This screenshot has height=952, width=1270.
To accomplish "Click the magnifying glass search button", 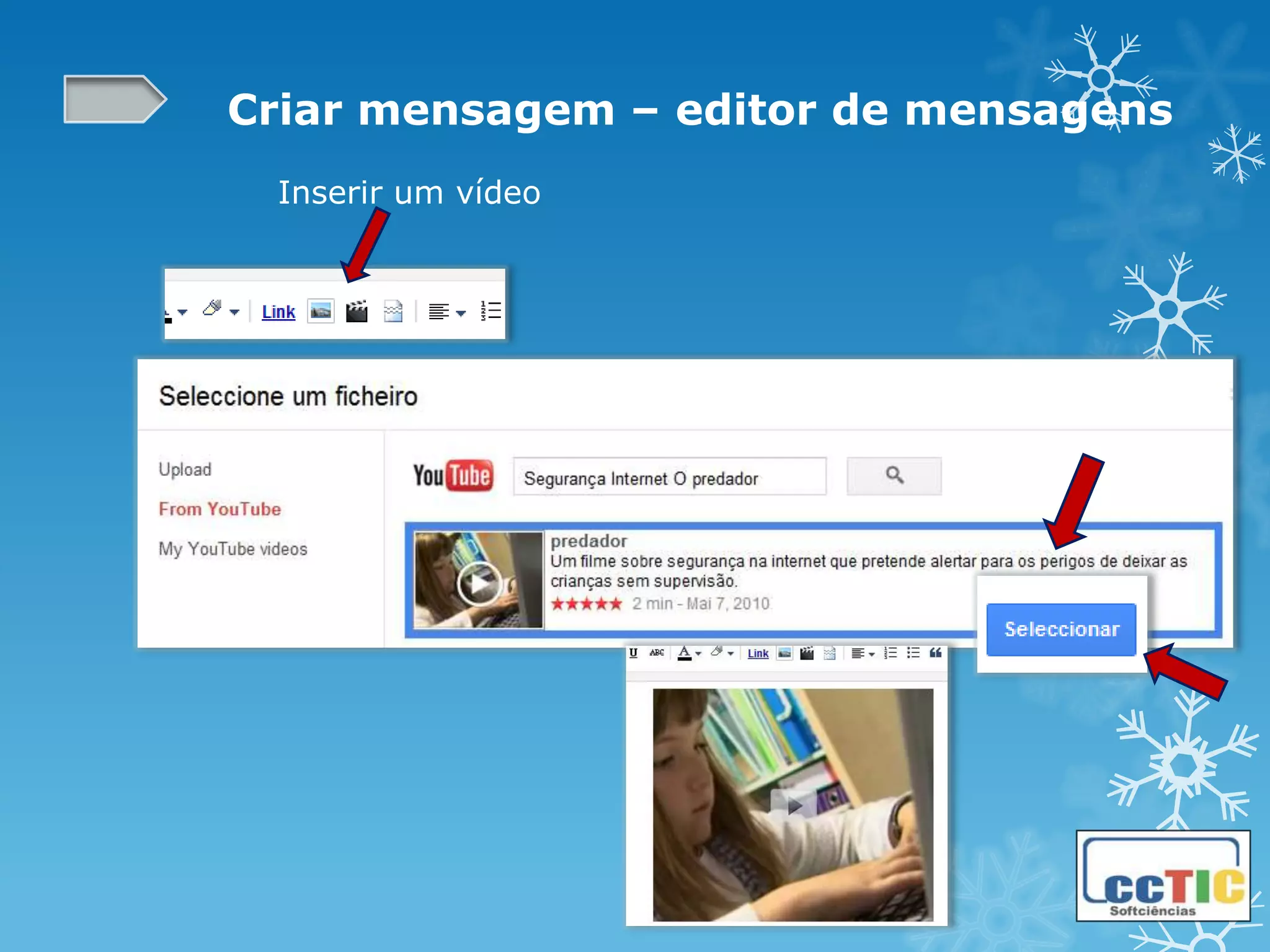I will 894,476.
